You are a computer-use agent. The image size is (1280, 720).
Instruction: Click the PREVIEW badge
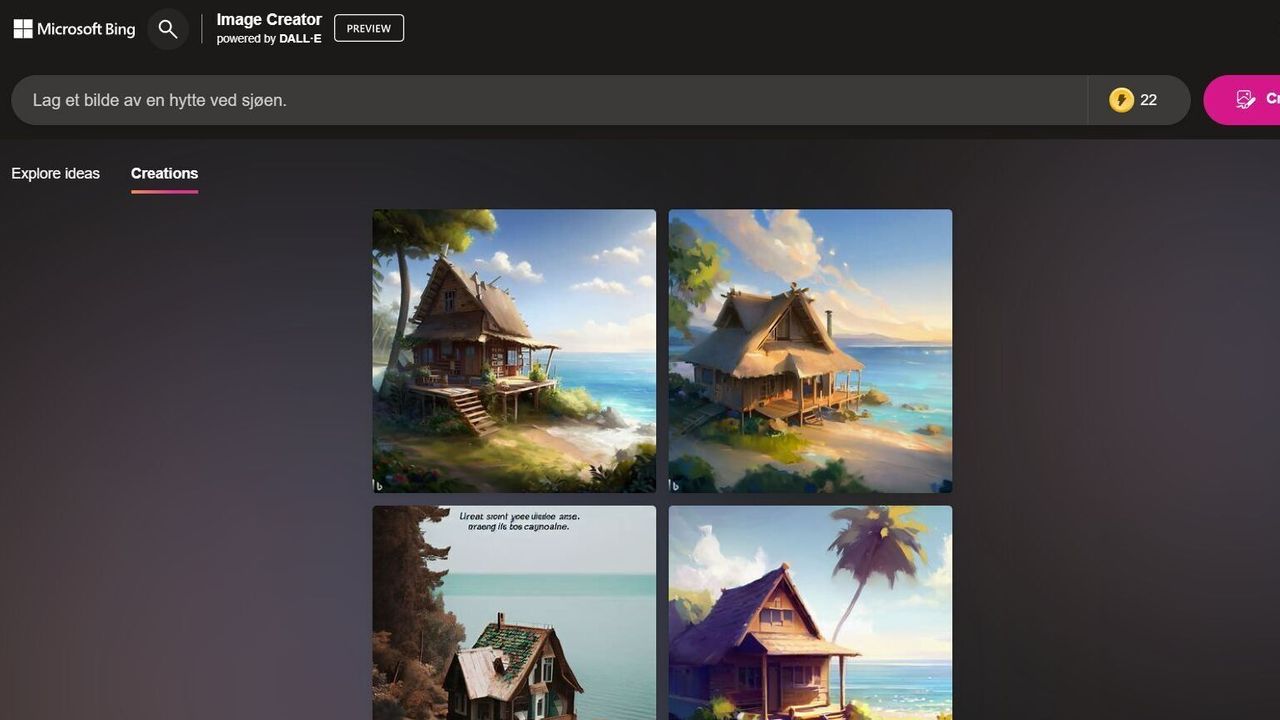coord(368,28)
